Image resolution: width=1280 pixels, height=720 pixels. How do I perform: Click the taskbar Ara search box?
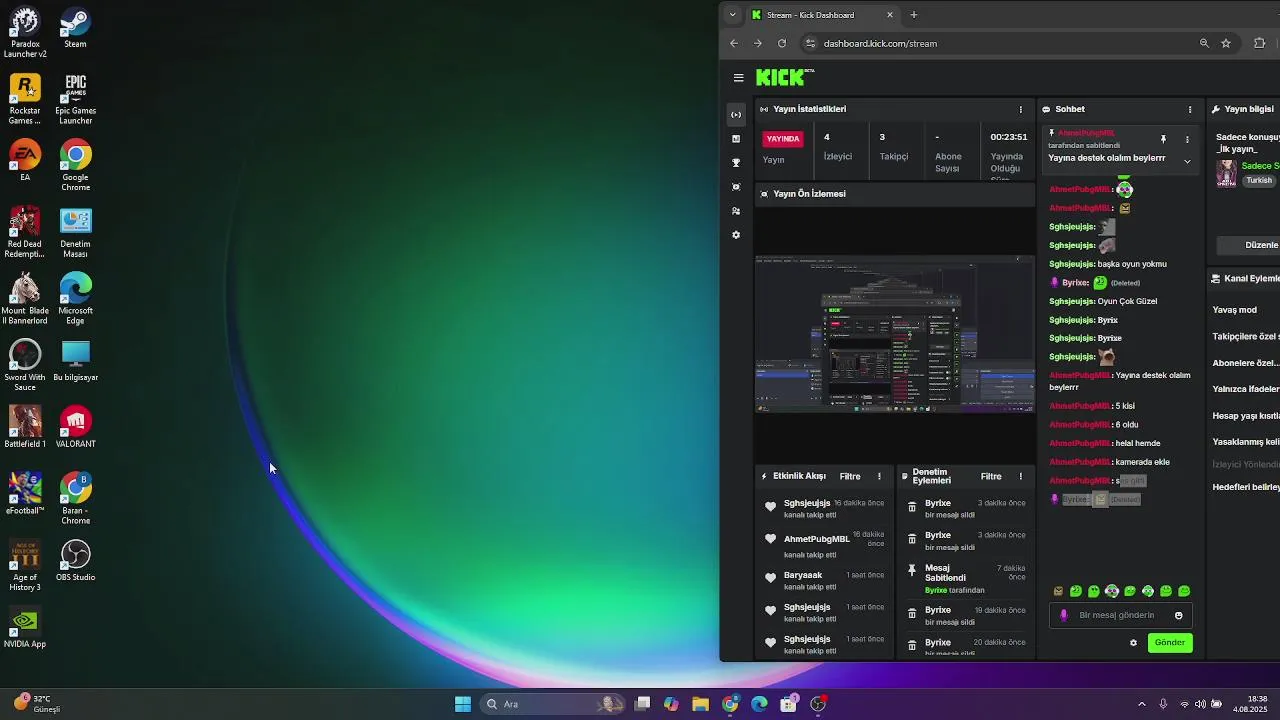click(x=554, y=704)
